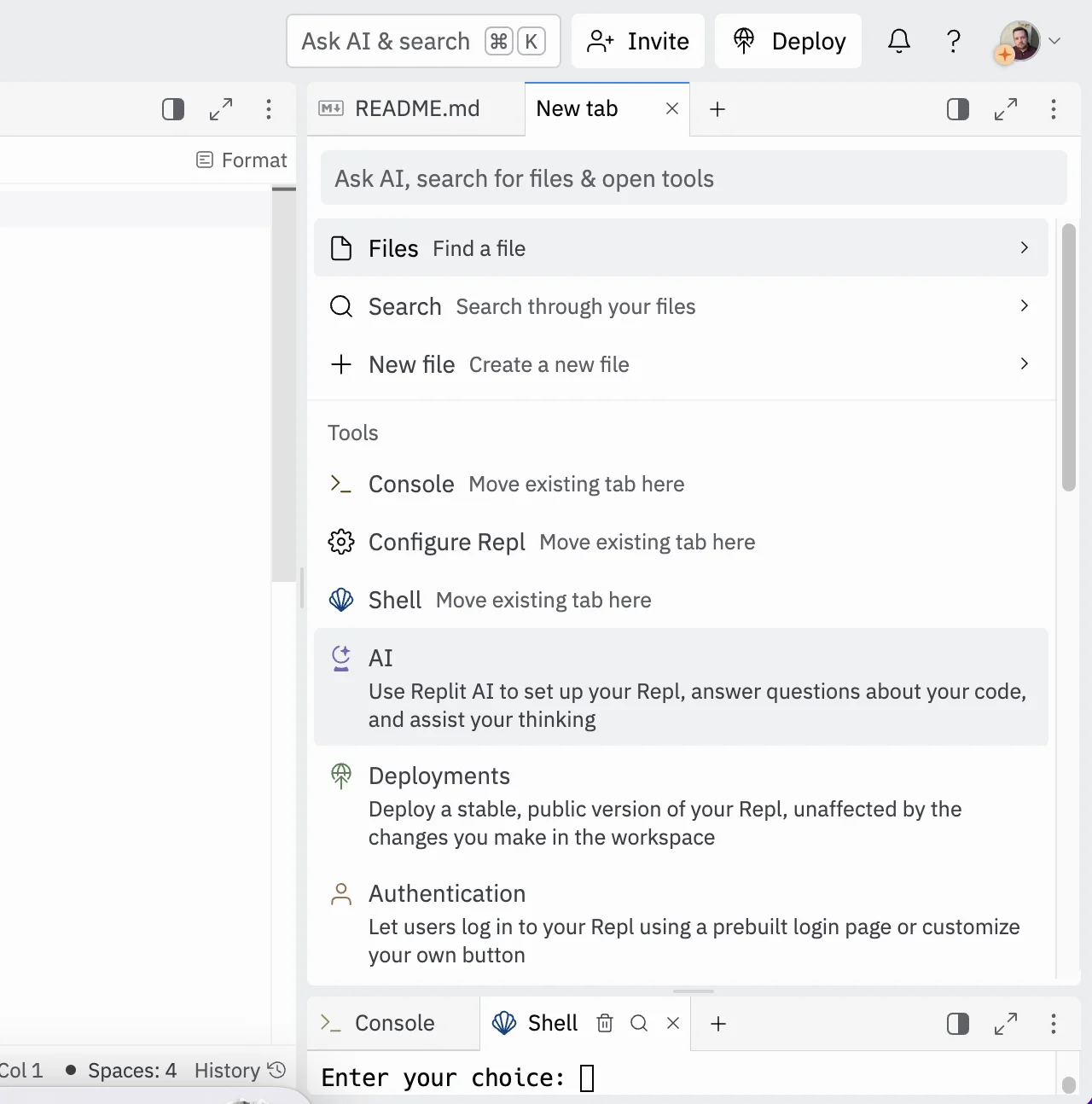Viewport: 1092px width, 1104px height.
Task: Click the user profile avatar
Action: click(1019, 41)
